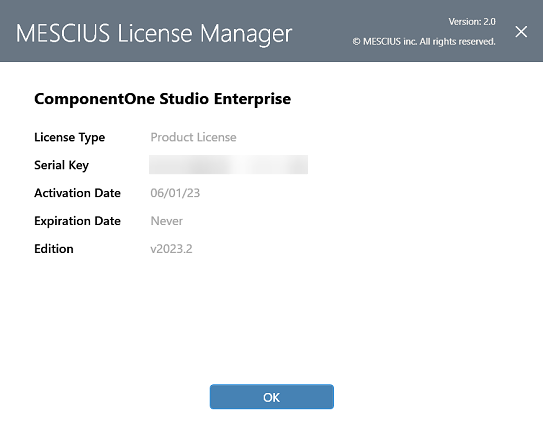Confirm with the OK button
The width and height of the screenshot is (543, 434).
coord(272,397)
